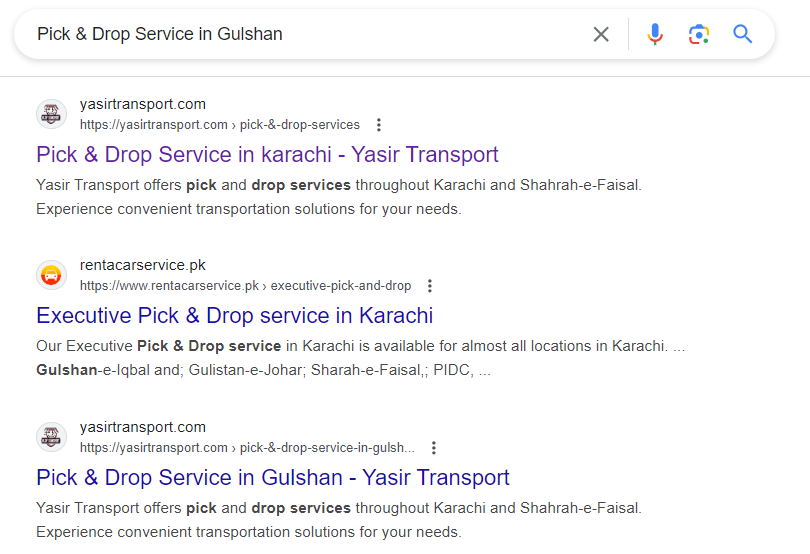
Task: Open Google Lens image search
Action: click(x=699, y=34)
